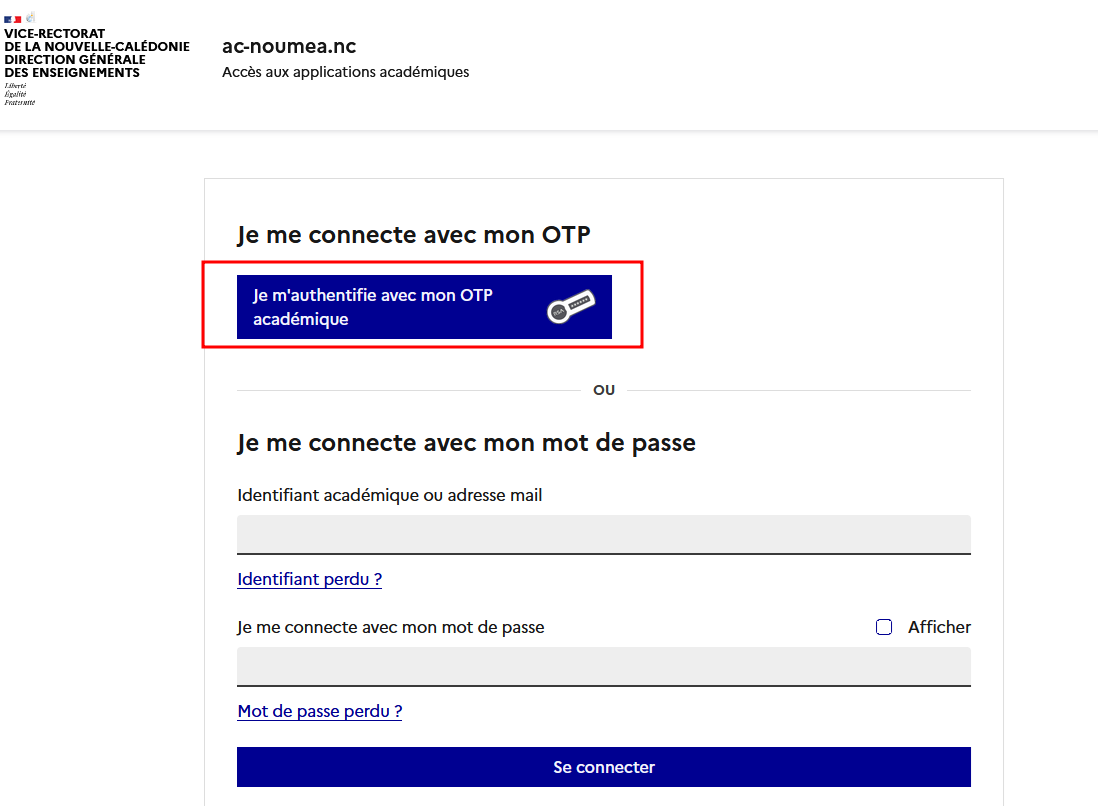1098x806 pixels.
Task: Click the "DIRECTION GÉNÉRALE" header line
Action: coord(75,60)
